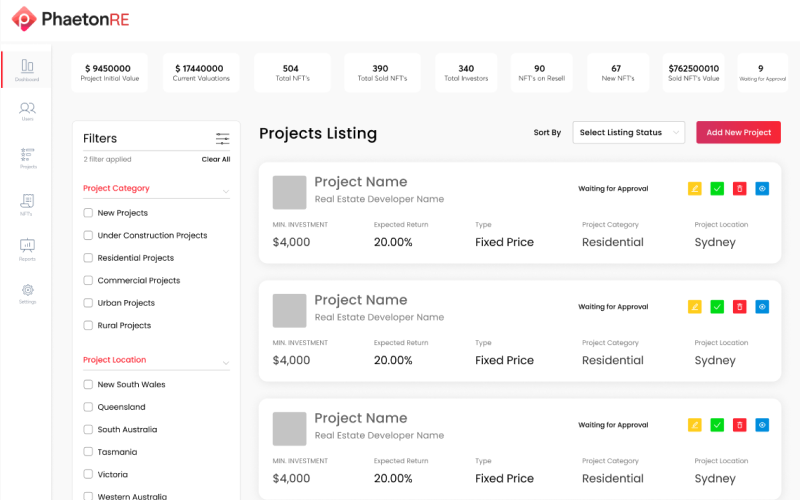The height and width of the screenshot is (500, 800).
Task: Click the Projects Listing heading
Action: (x=318, y=134)
